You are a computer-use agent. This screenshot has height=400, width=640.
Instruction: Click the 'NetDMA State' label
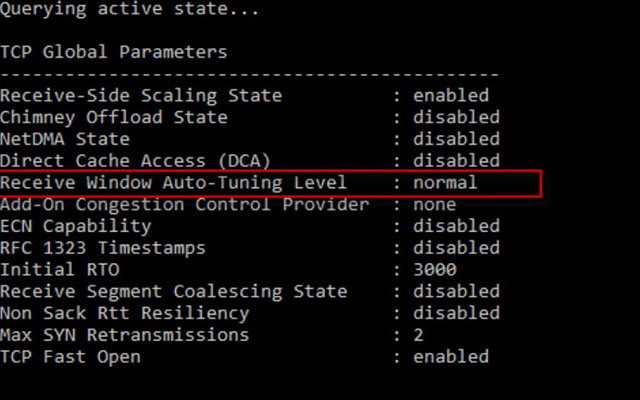(x=65, y=139)
